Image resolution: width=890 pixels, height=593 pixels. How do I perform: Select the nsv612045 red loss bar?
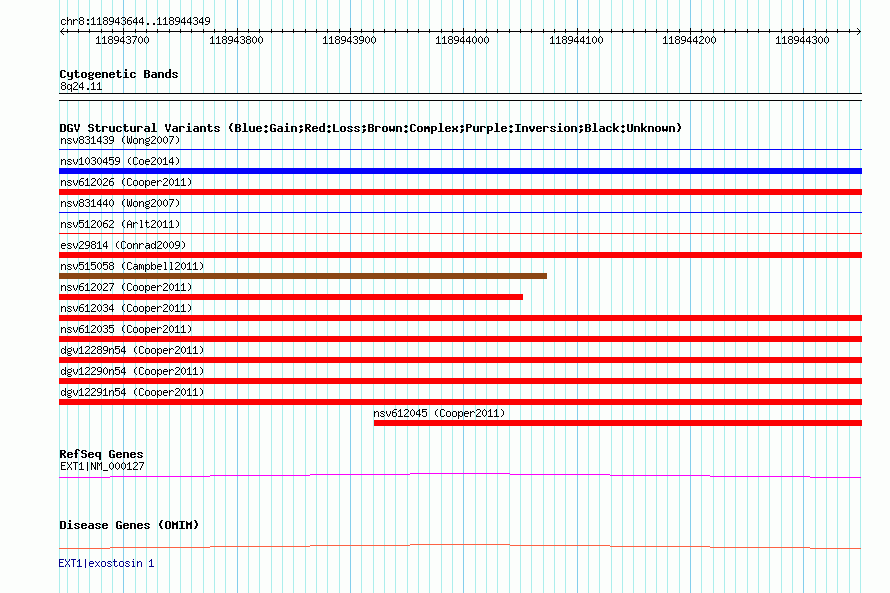(x=618, y=423)
